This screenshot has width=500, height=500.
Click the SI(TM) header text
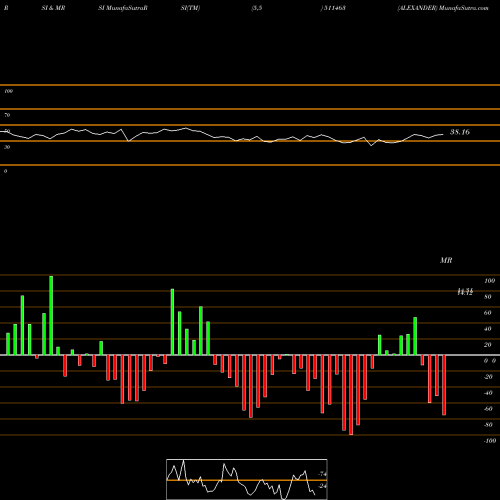coord(190,8)
